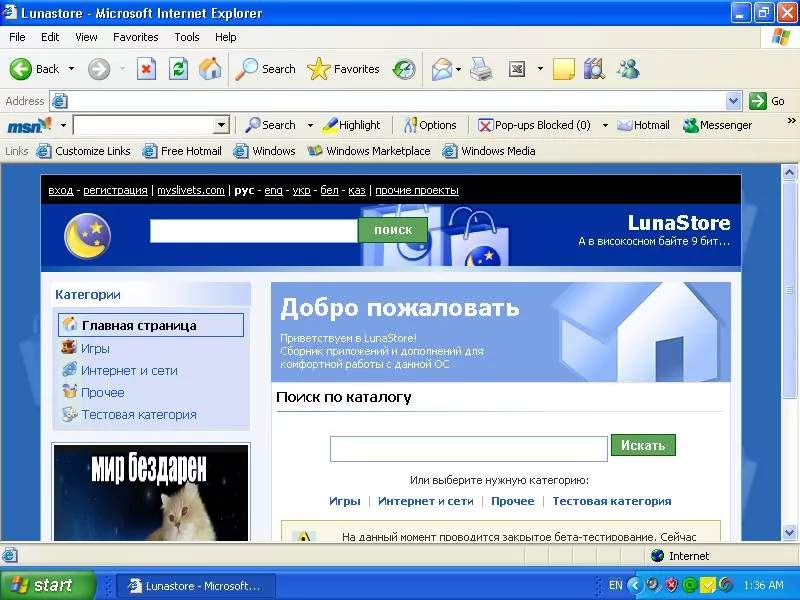Expand the Back button history dropdown

(x=71, y=69)
